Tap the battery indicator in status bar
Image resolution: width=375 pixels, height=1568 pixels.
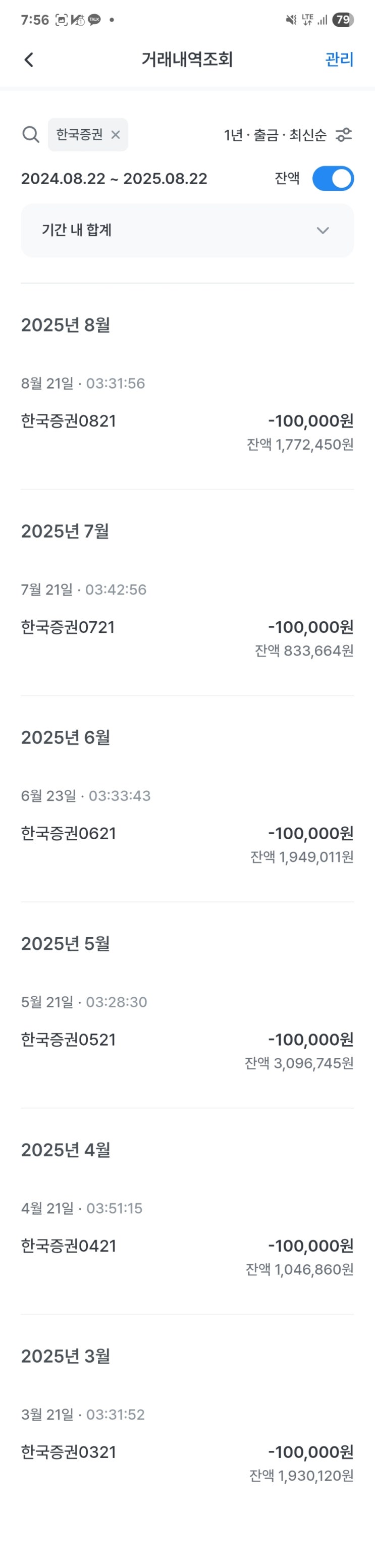click(343, 20)
